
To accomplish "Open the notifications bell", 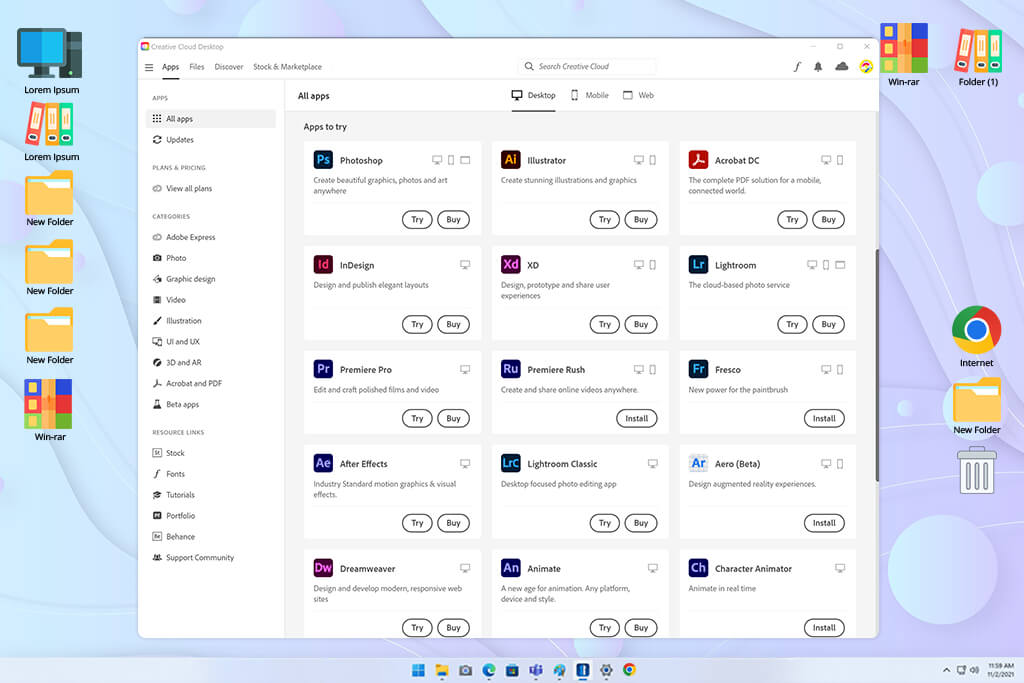I will coord(818,67).
